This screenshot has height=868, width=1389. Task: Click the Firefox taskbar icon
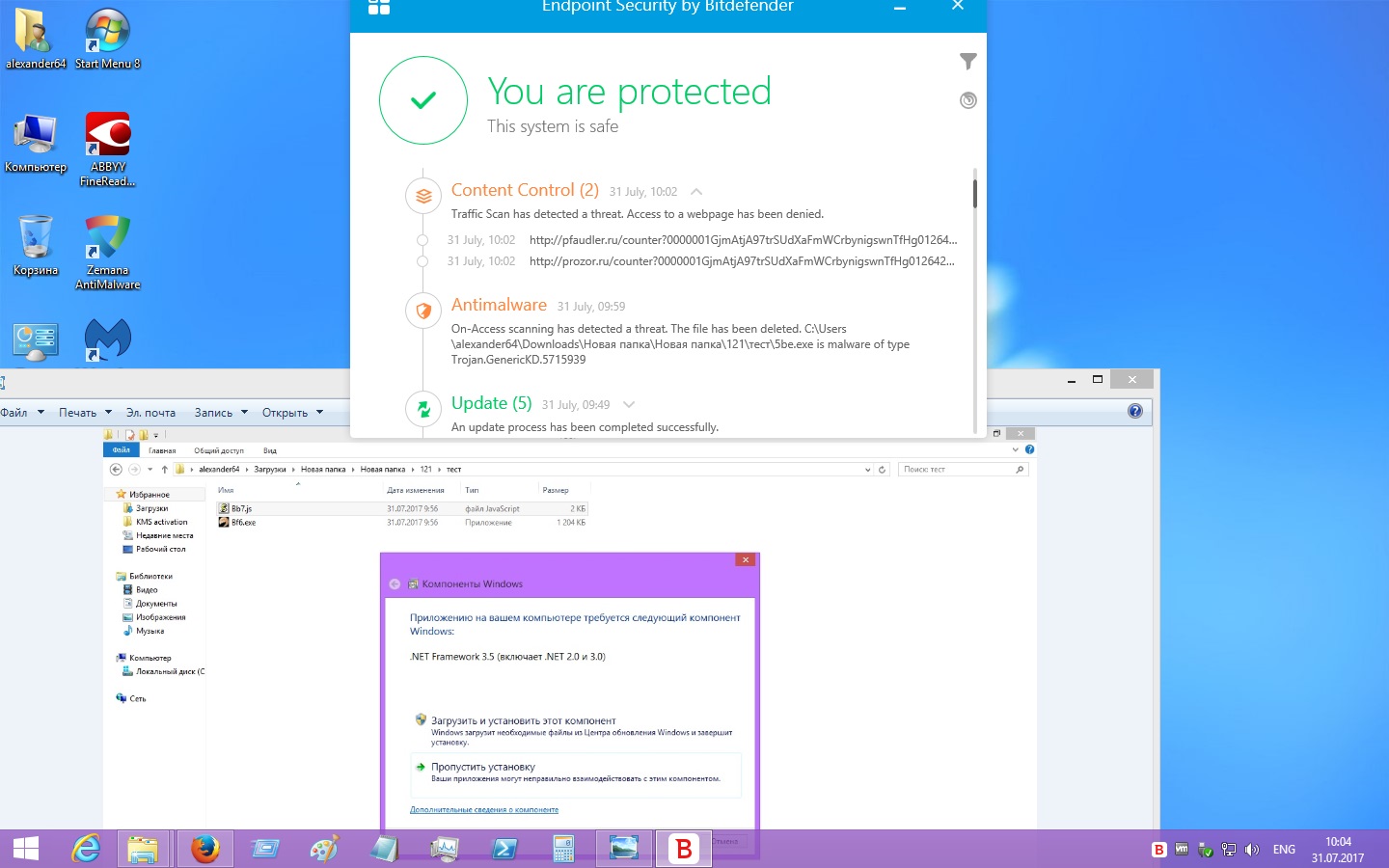click(204, 849)
